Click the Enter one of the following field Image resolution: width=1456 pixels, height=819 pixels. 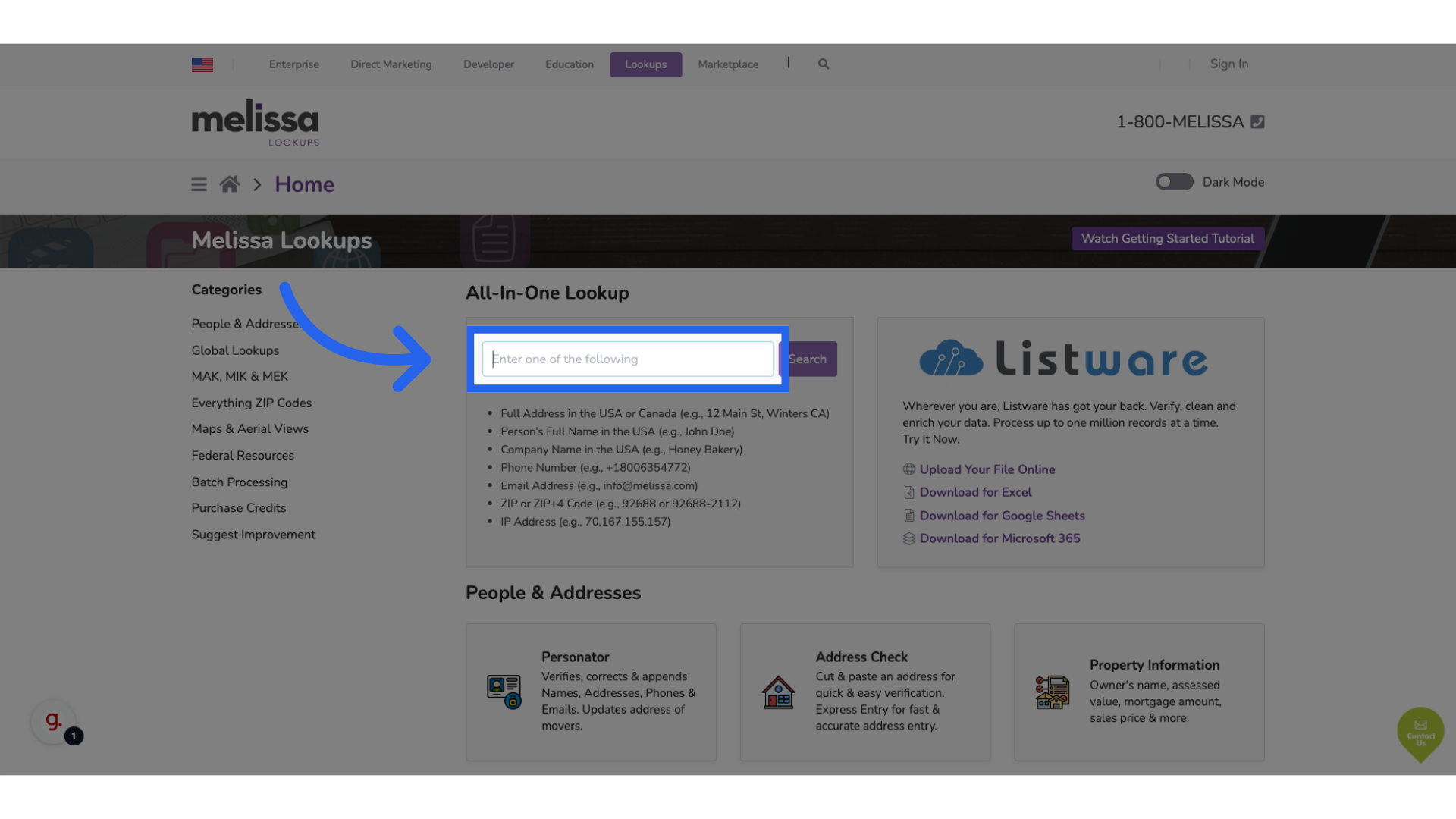(x=627, y=359)
